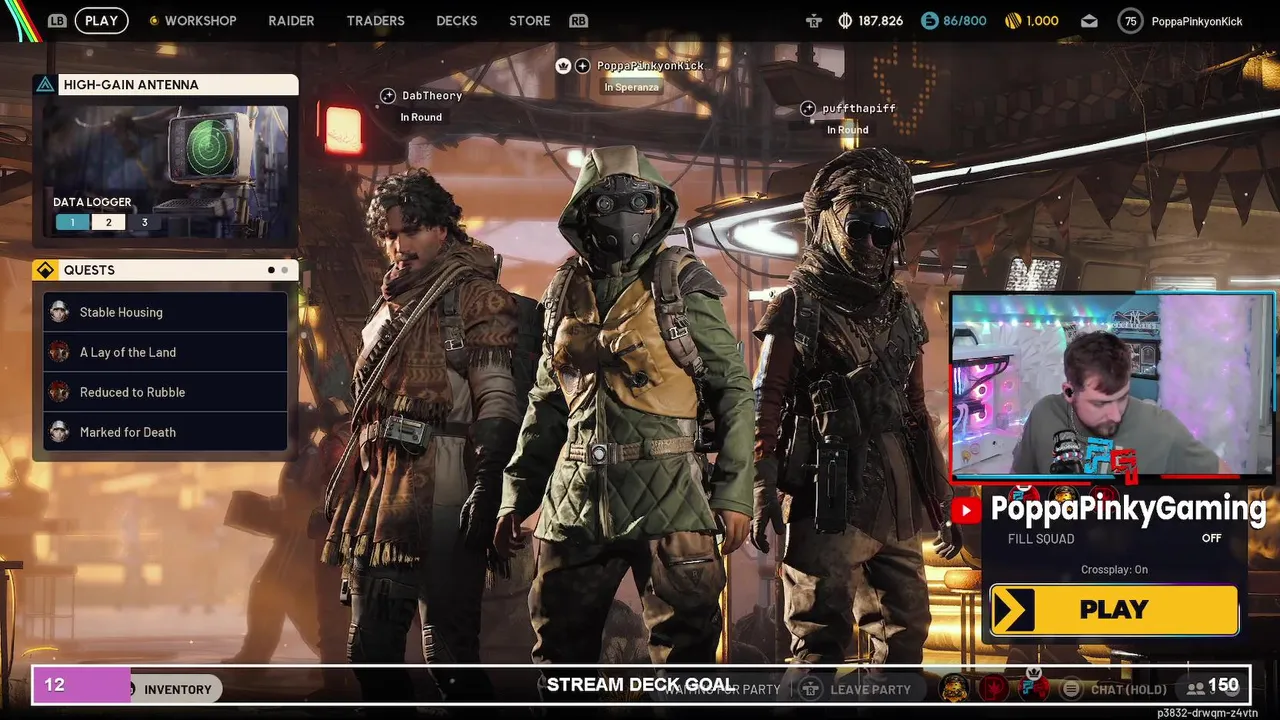Click the friends count icon showing 150
1280x720 pixels.
(x=1195, y=688)
